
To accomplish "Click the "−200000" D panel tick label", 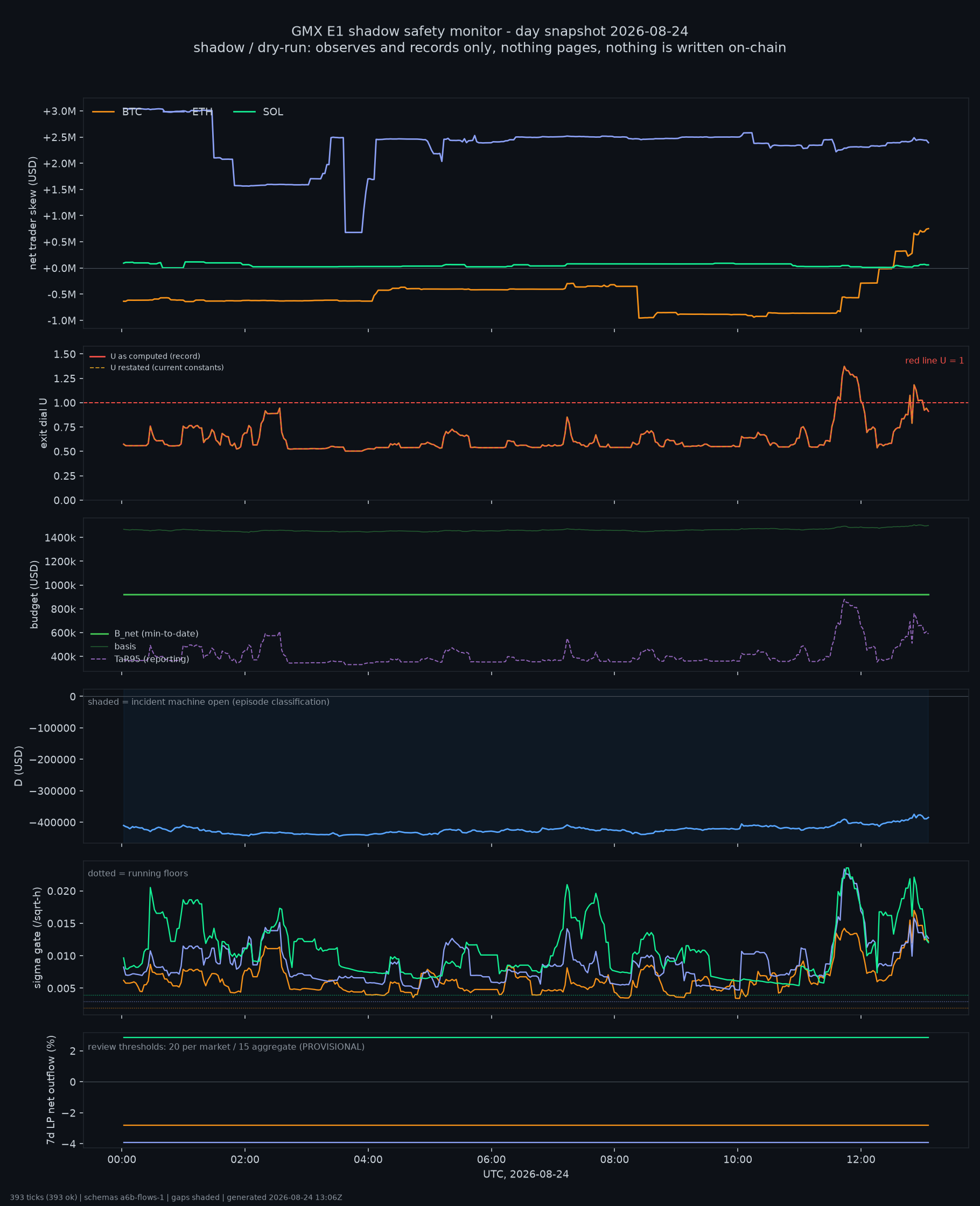I will coord(53,760).
